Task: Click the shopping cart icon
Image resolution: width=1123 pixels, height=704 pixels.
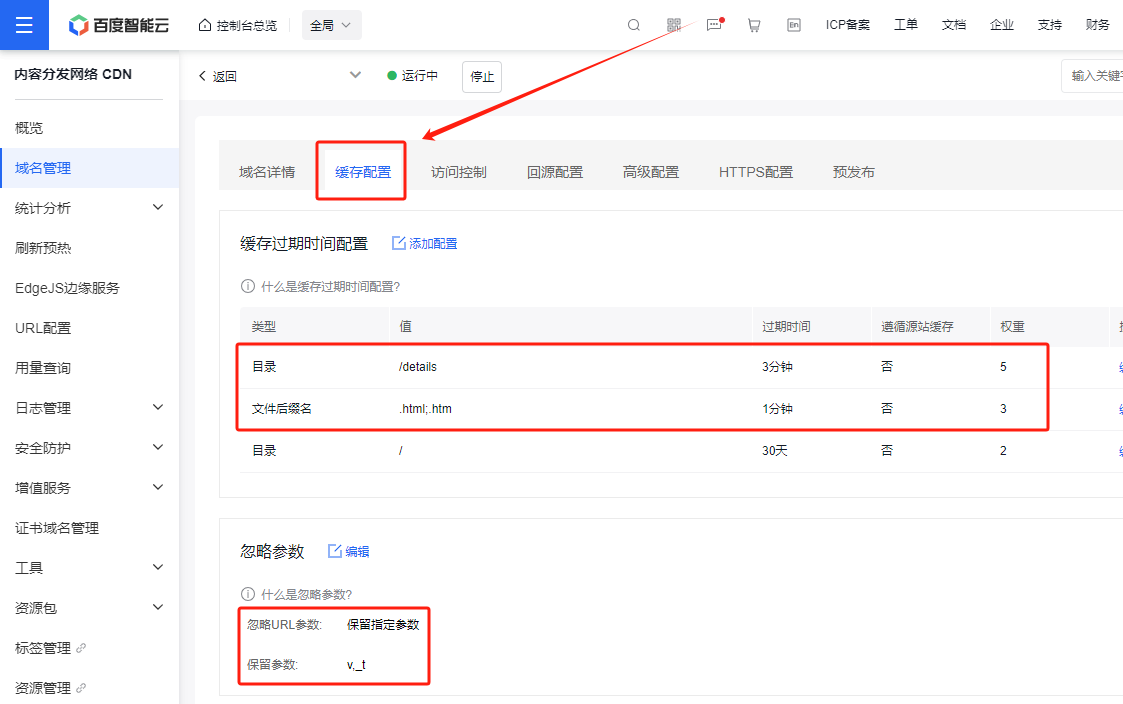Action: click(754, 25)
